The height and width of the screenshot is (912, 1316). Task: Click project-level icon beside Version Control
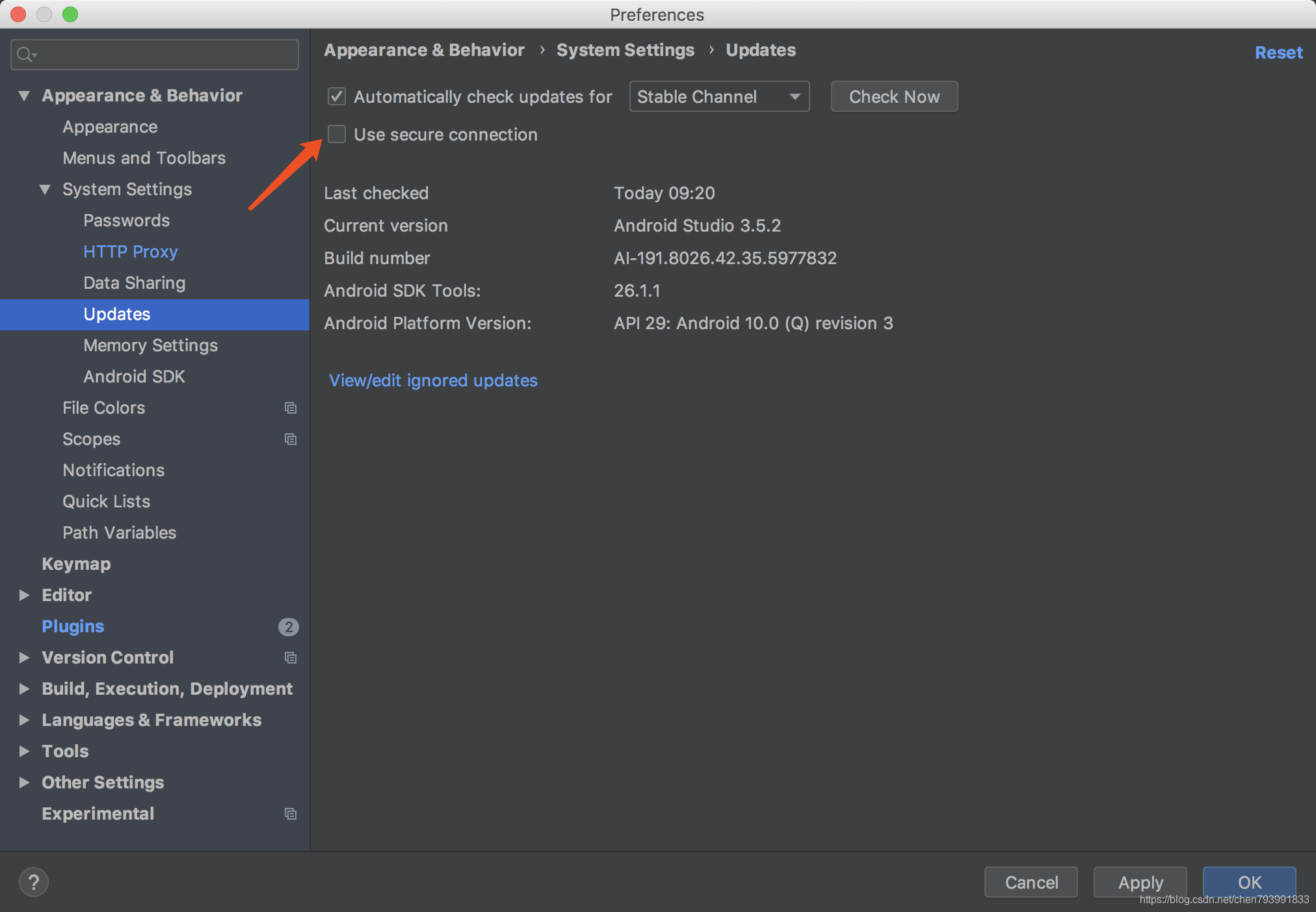(x=291, y=658)
